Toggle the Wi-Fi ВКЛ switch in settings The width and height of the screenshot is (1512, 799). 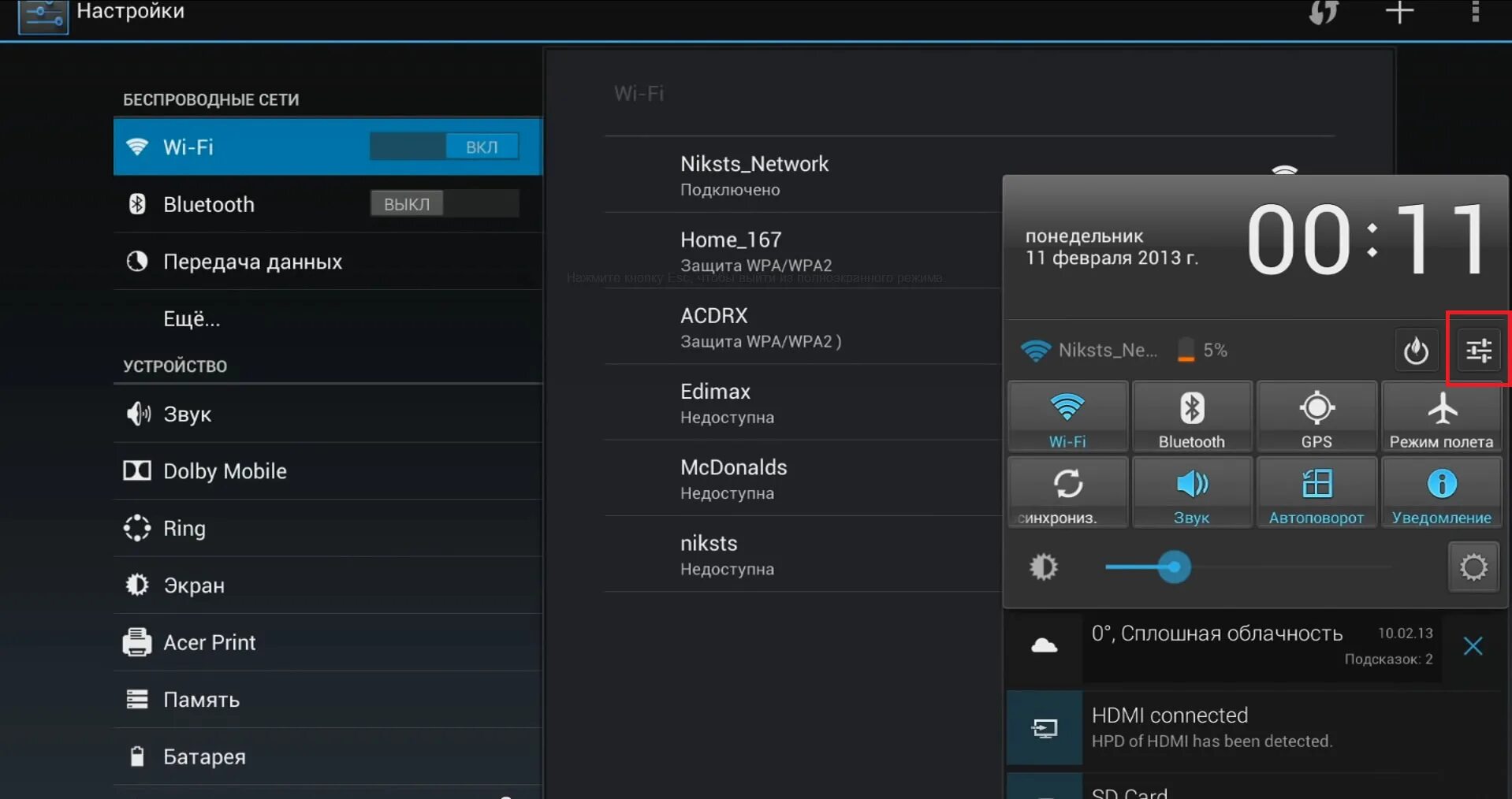(445, 147)
